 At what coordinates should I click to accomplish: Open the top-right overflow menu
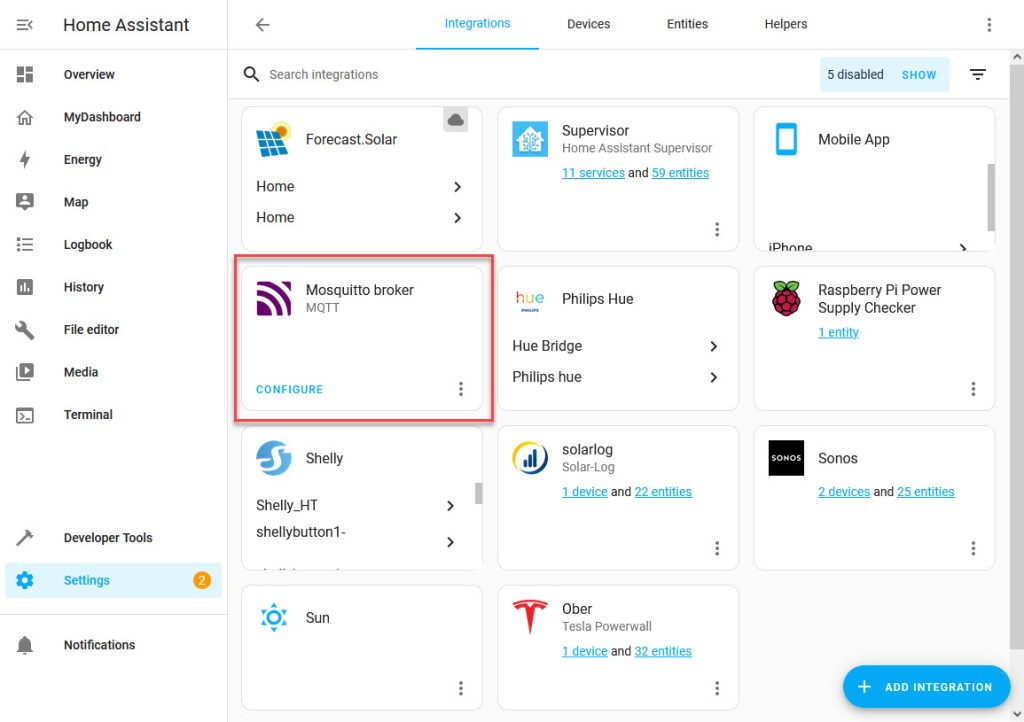(x=989, y=25)
